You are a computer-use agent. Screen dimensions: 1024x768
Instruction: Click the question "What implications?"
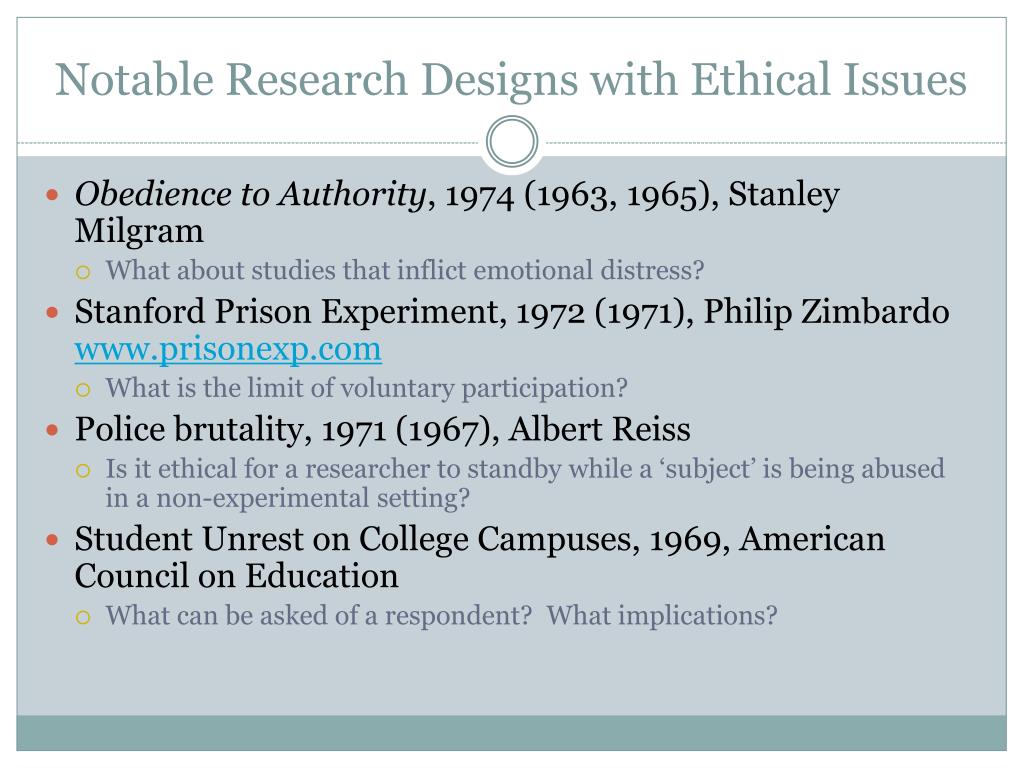(662, 615)
